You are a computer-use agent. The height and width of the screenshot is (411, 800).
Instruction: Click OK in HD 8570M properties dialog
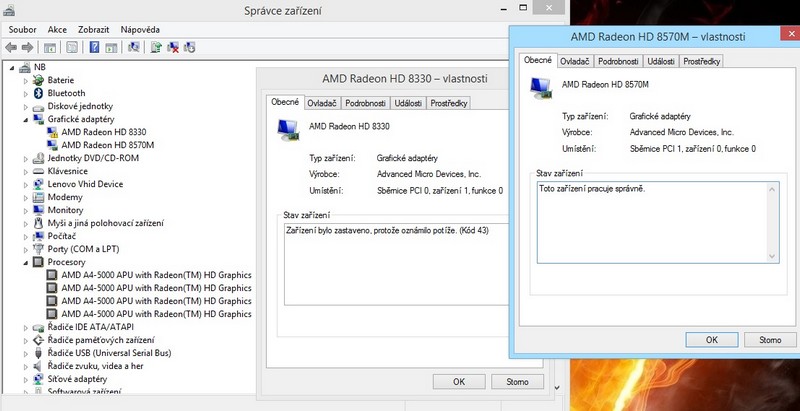click(x=712, y=340)
